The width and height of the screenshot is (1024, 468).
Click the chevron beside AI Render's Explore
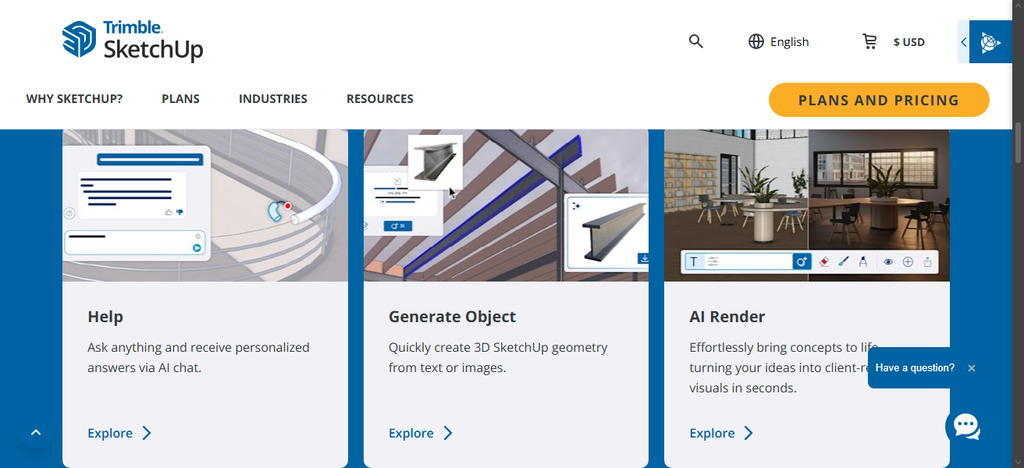[748, 433]
